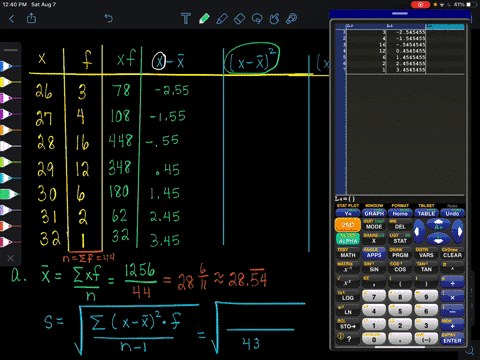480x360 pixels.
Task: Tap the caret (^) exponent key
Action: coord(452,269)
